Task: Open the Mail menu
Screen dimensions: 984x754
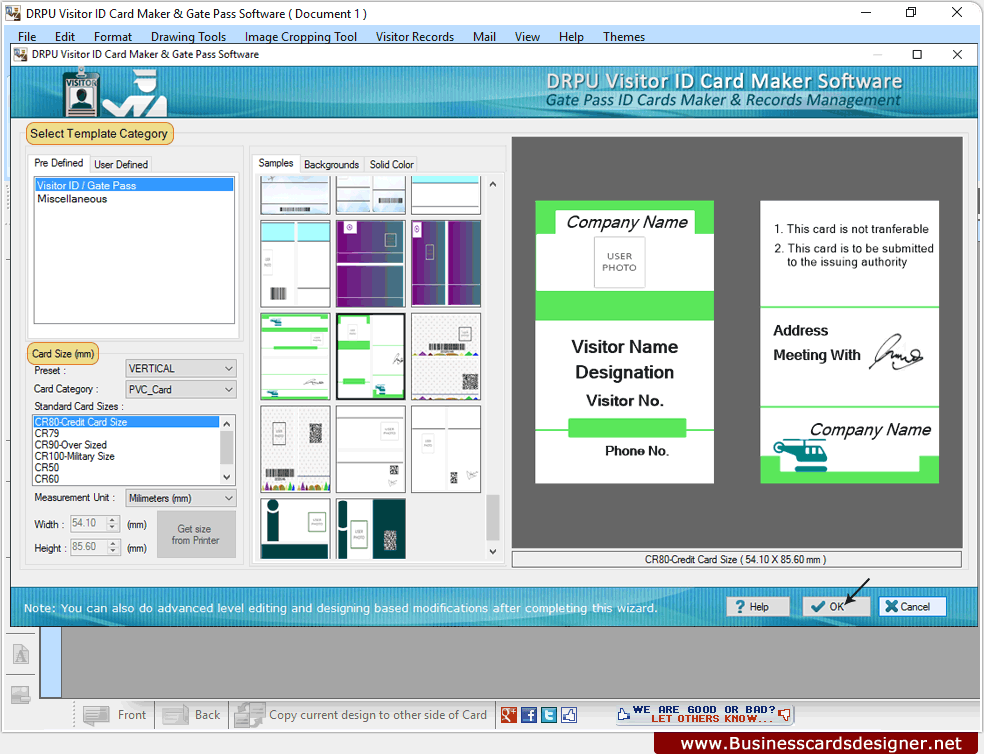Action: [484, 36]
